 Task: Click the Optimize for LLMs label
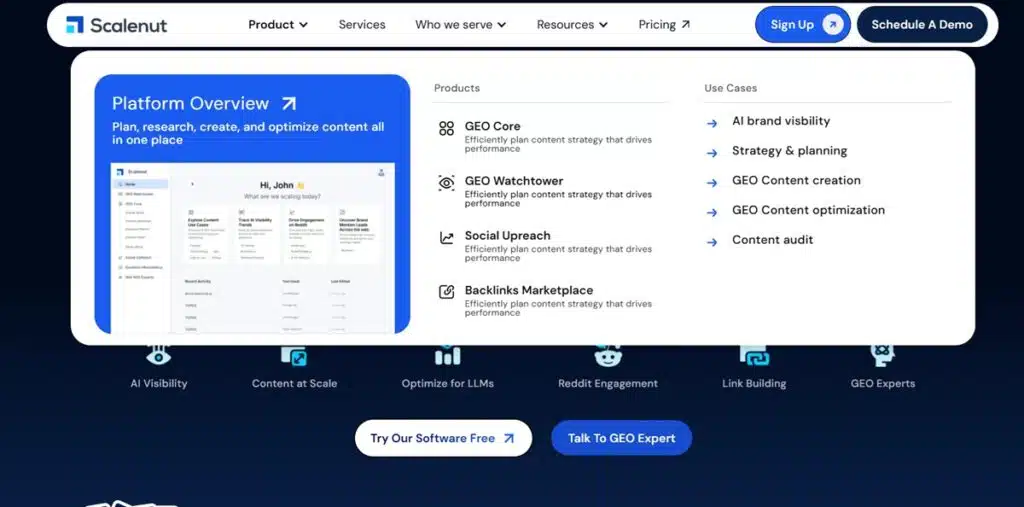point(448,384)
